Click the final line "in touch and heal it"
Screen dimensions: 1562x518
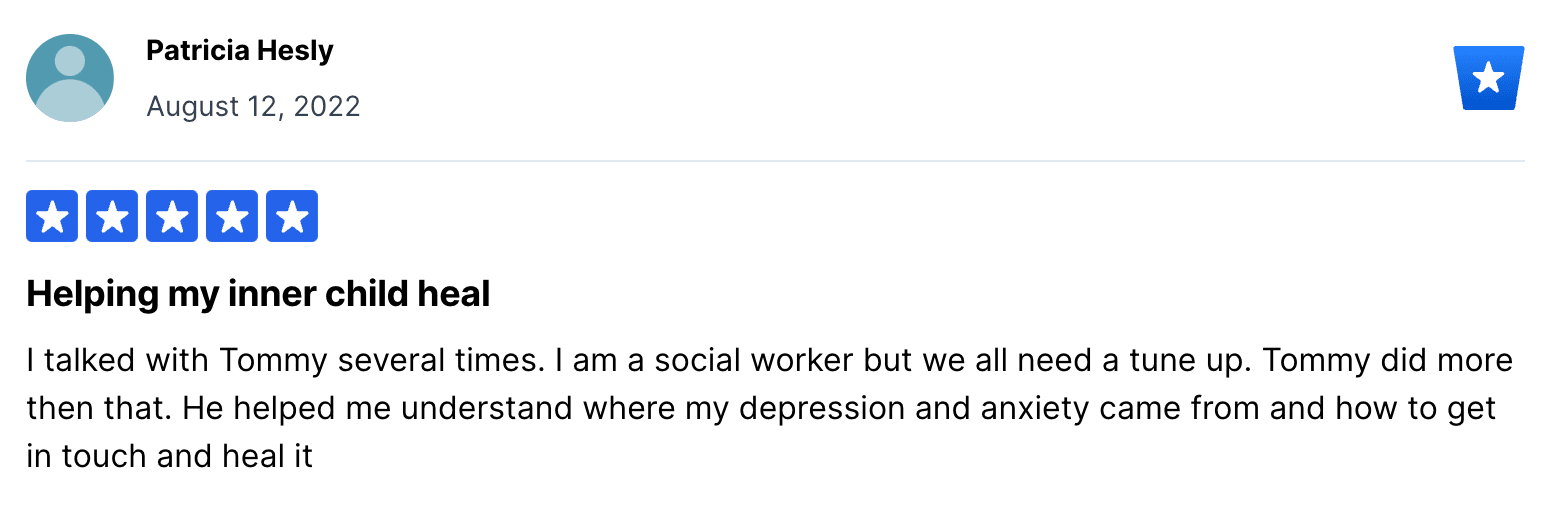170,456
